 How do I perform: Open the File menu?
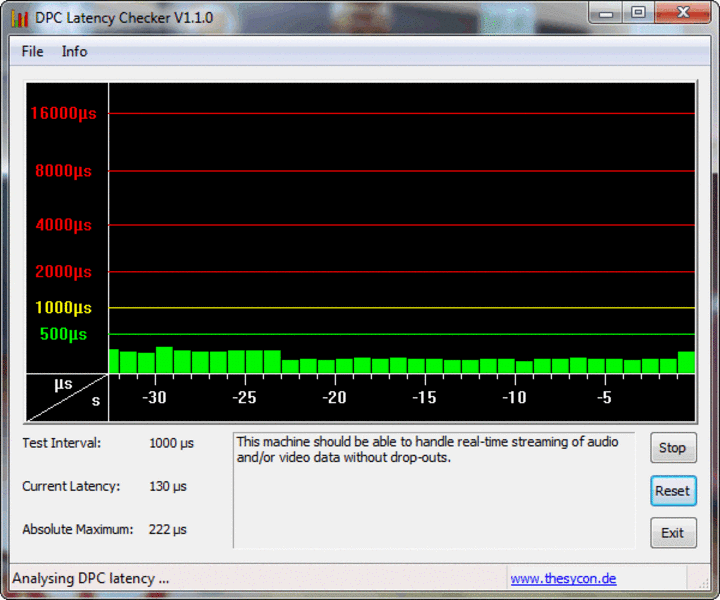point(32,51)
